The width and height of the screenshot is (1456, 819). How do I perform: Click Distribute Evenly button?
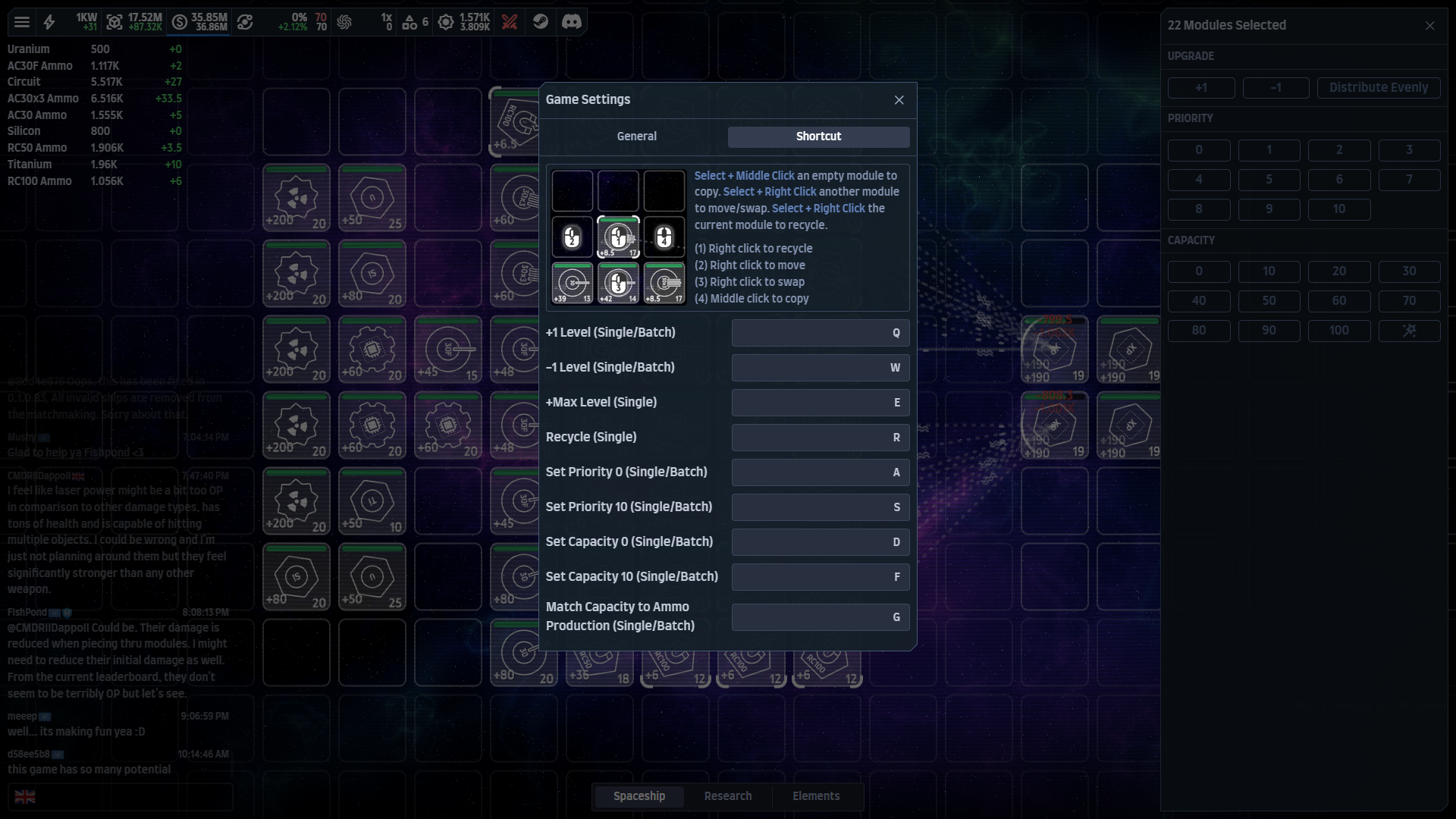coord(1379,88)
